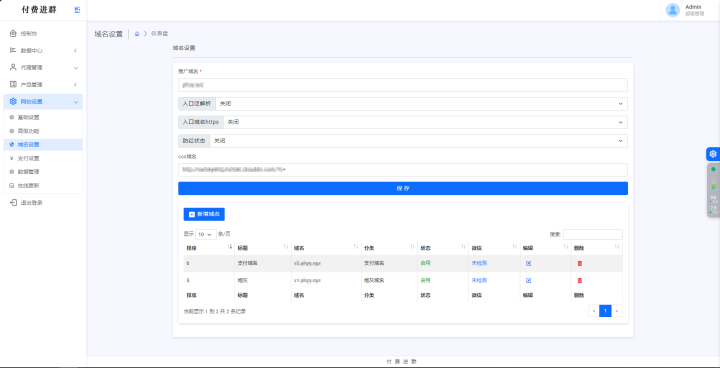The width and height of the screenshot is (720, 368).
Task: Click the Admin username text in header
Action: point(693,7)
